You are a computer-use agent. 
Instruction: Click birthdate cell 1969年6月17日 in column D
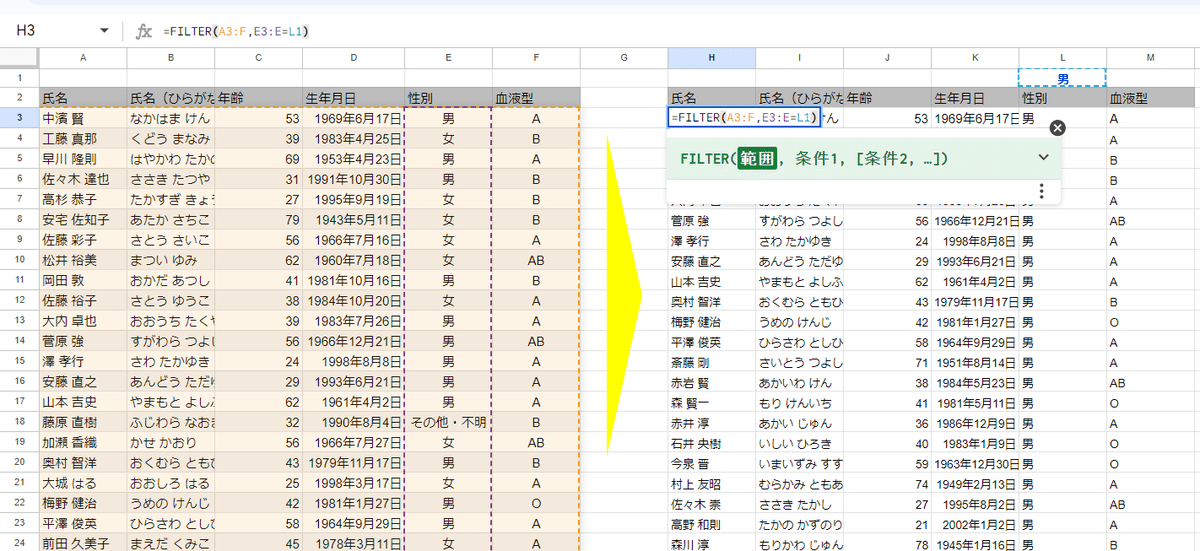pyautogui.click(x=354, y=118)
